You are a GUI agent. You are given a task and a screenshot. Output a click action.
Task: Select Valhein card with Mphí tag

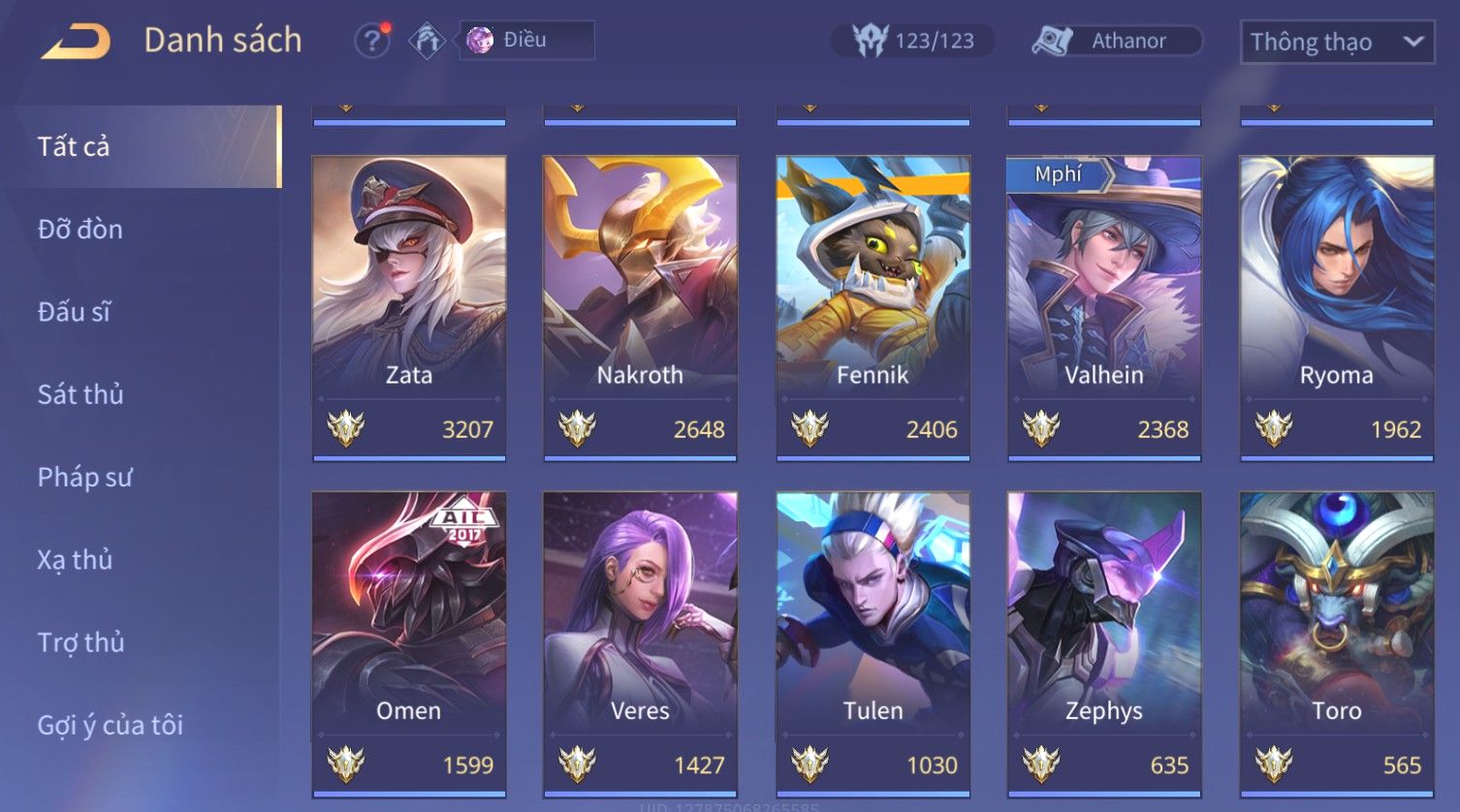pyautogui.click(x=1104, y=308)
